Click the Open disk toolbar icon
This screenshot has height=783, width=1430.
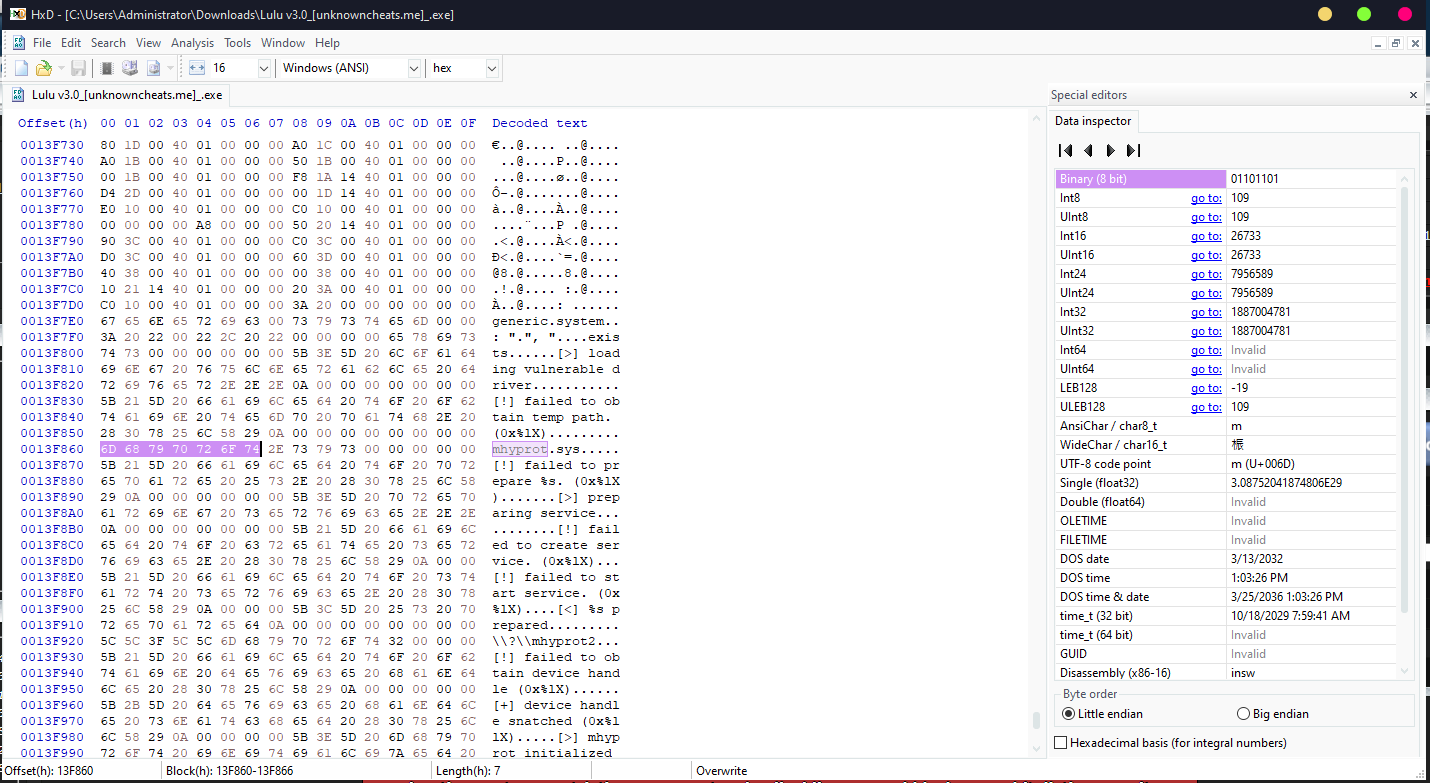tap(129, 68)
